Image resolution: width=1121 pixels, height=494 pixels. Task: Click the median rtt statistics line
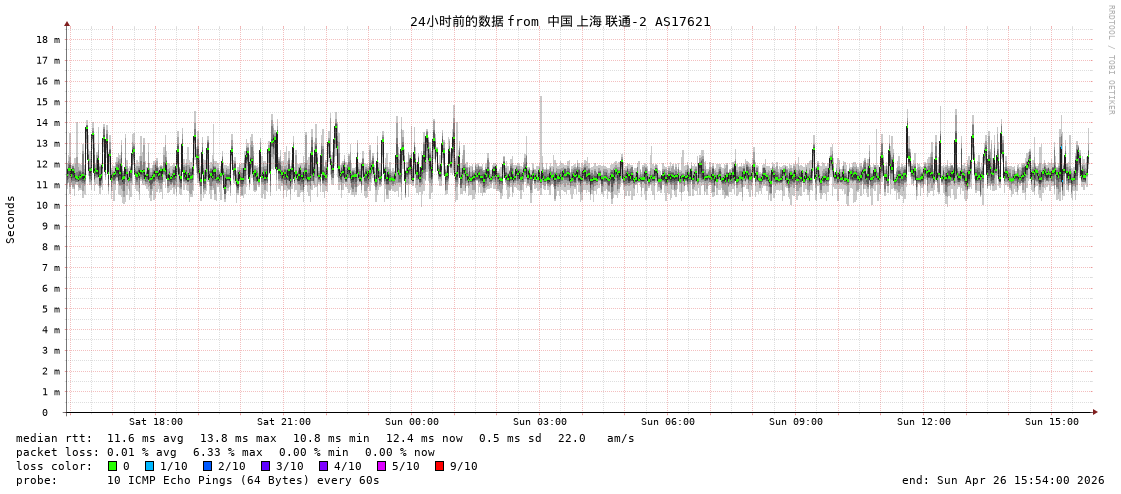(x=325, y=438)
